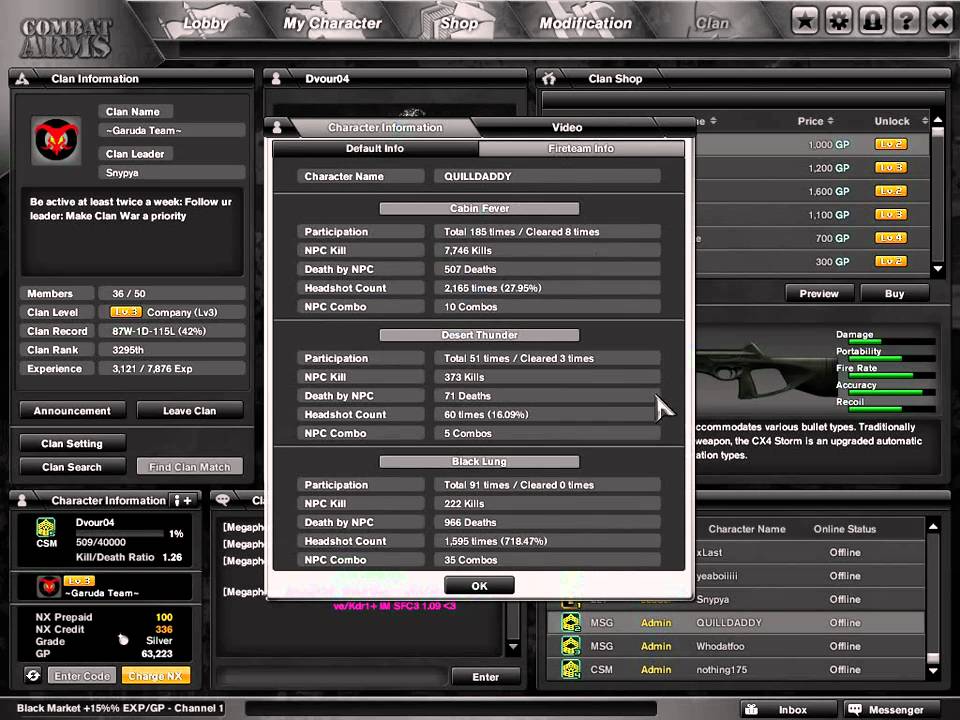960x720 pixels.
Task: Click the small Garuda Team badge icon
Action: pyautogui.click(x=48, y=587)
